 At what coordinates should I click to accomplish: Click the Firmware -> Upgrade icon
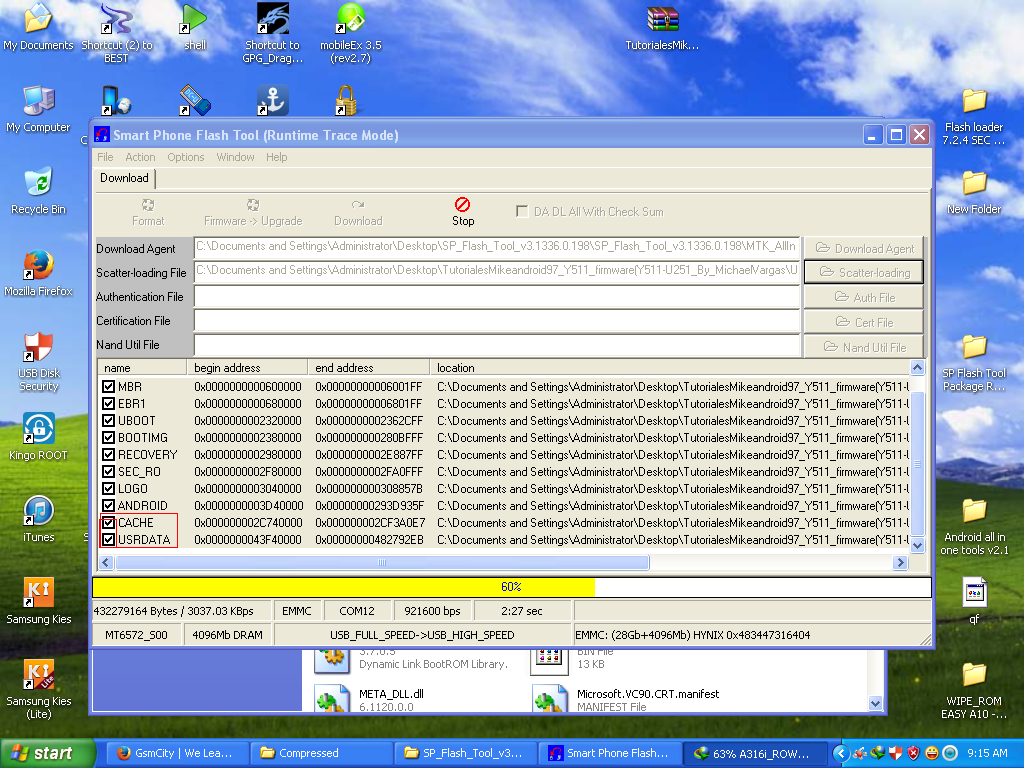pos(253,204)
